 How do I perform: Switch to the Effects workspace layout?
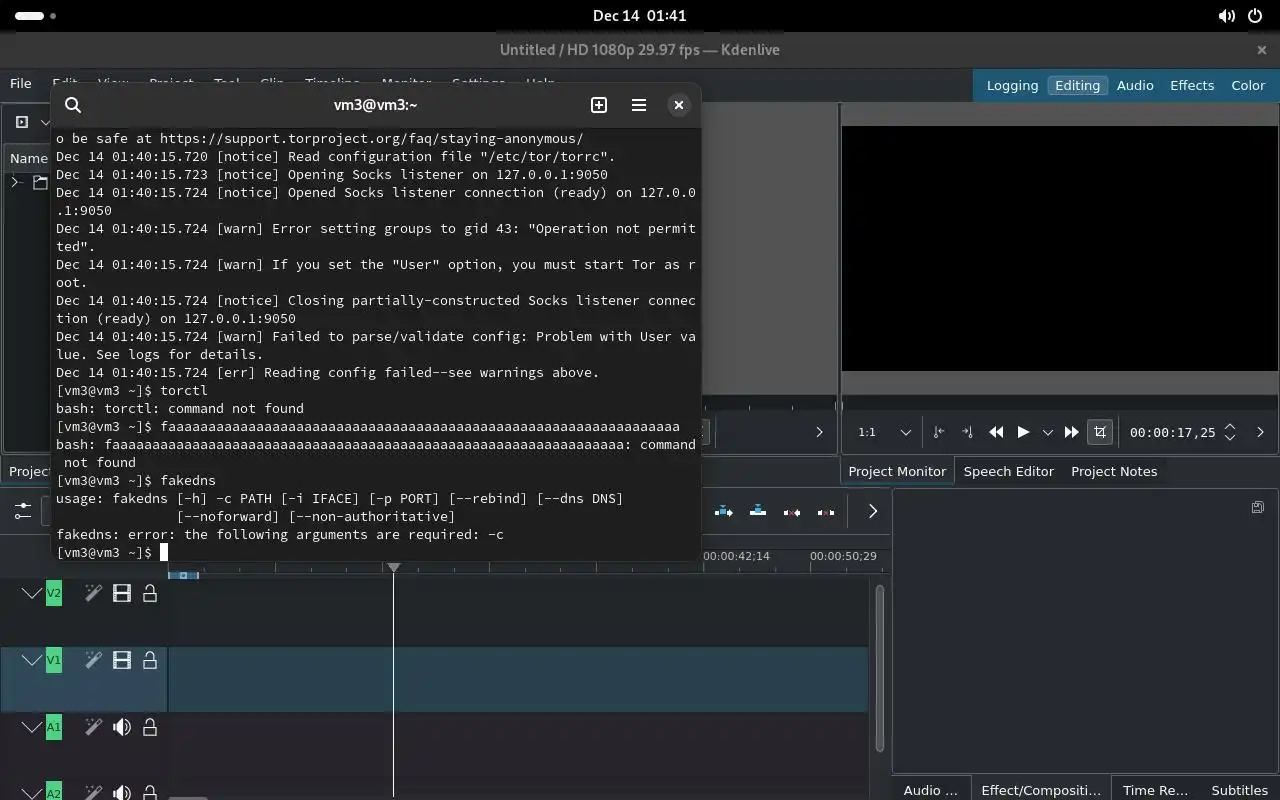[x=1192, y=85]
